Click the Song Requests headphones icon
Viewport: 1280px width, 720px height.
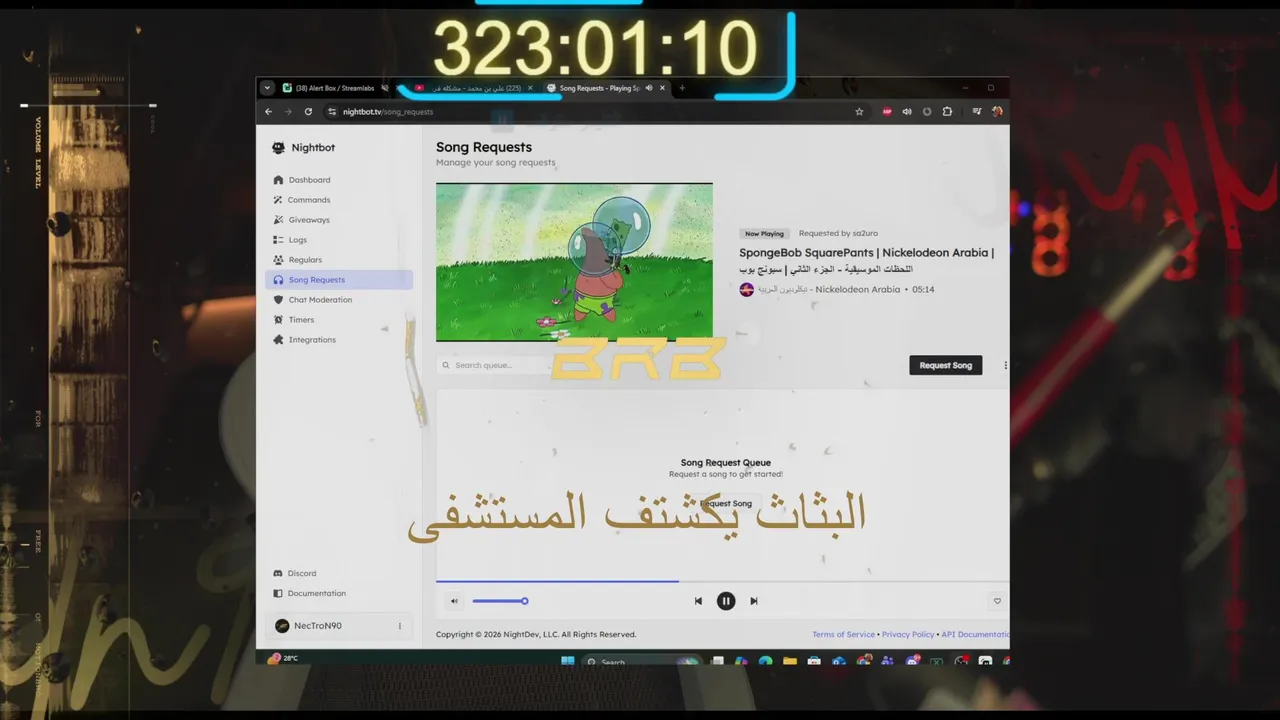[278, 280]
